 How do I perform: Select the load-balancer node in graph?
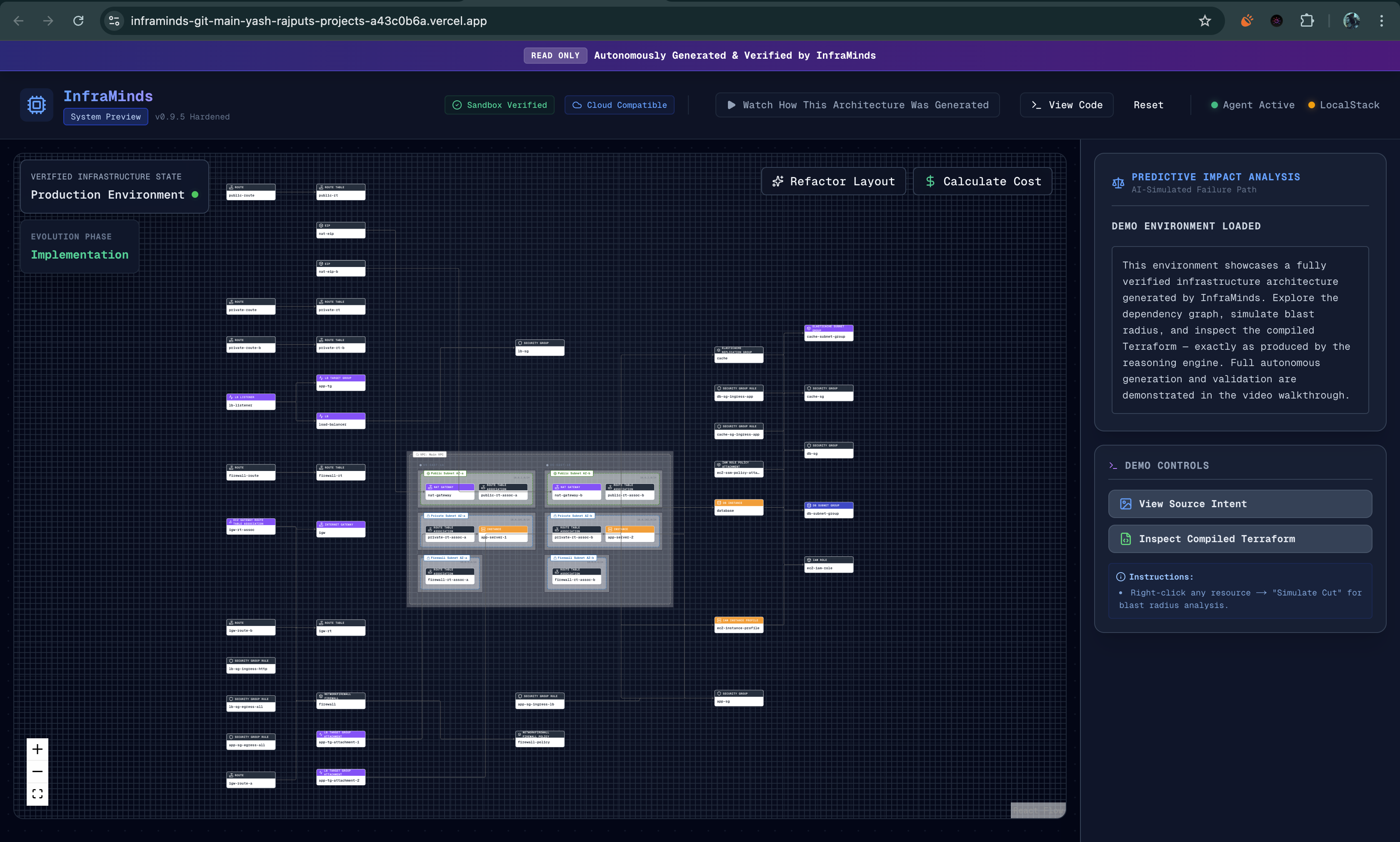pos(341,421)
